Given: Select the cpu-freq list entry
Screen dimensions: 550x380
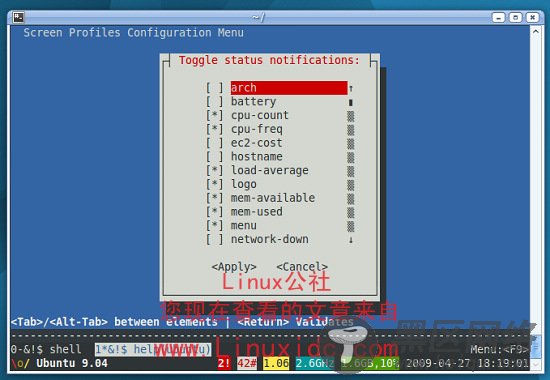Looking at the screenshot, I should pos(256,129).
